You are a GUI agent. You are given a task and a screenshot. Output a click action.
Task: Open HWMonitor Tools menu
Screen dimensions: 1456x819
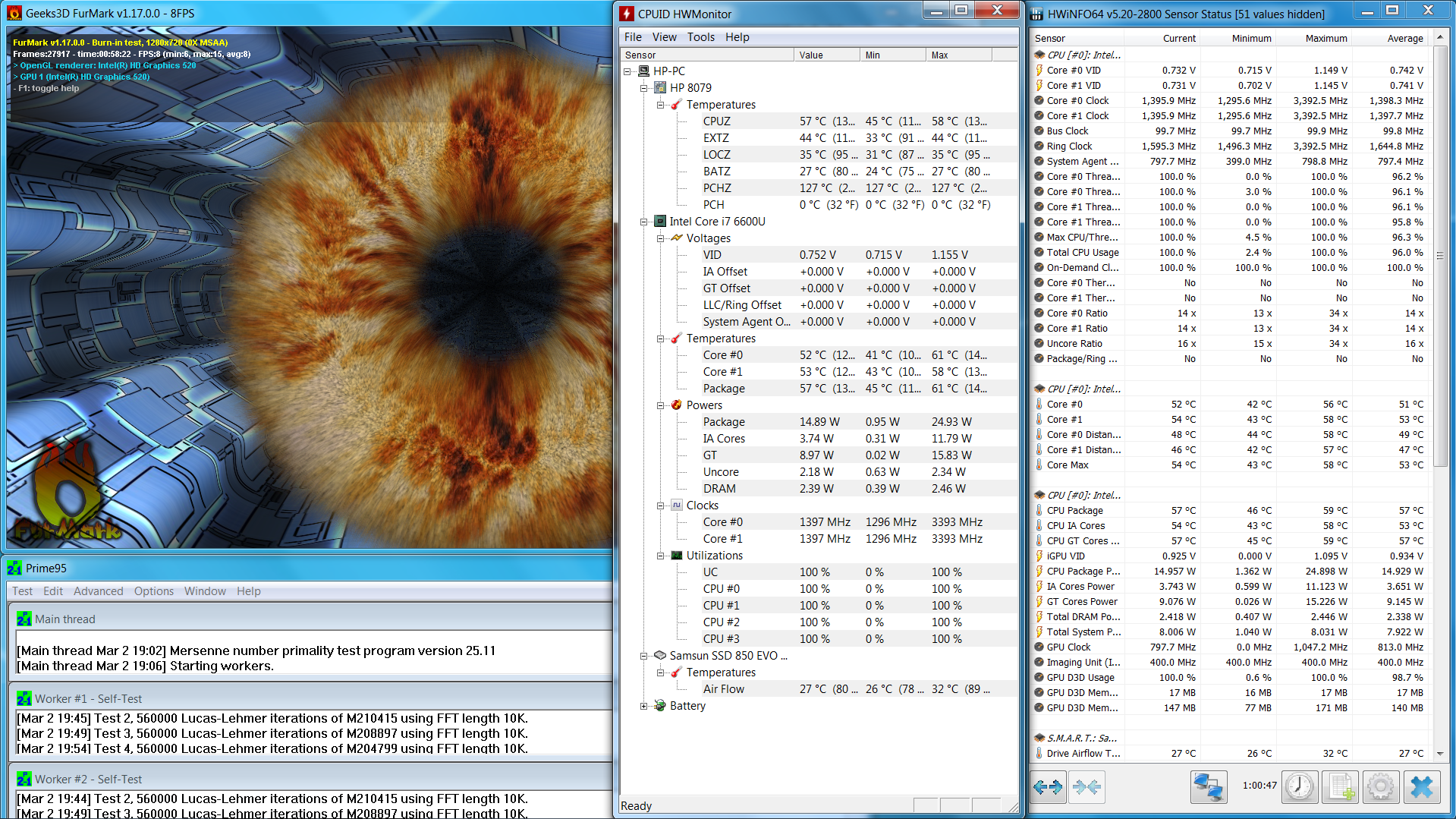click(701, 37)
